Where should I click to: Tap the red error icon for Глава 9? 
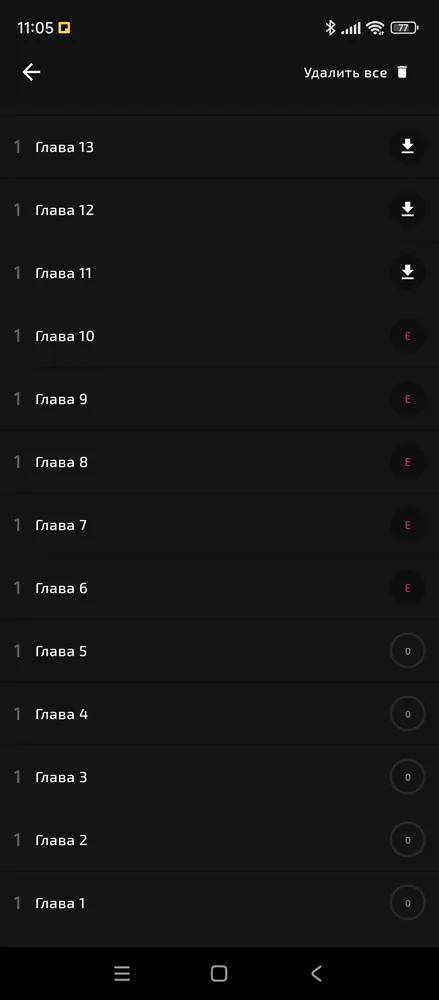408,399
